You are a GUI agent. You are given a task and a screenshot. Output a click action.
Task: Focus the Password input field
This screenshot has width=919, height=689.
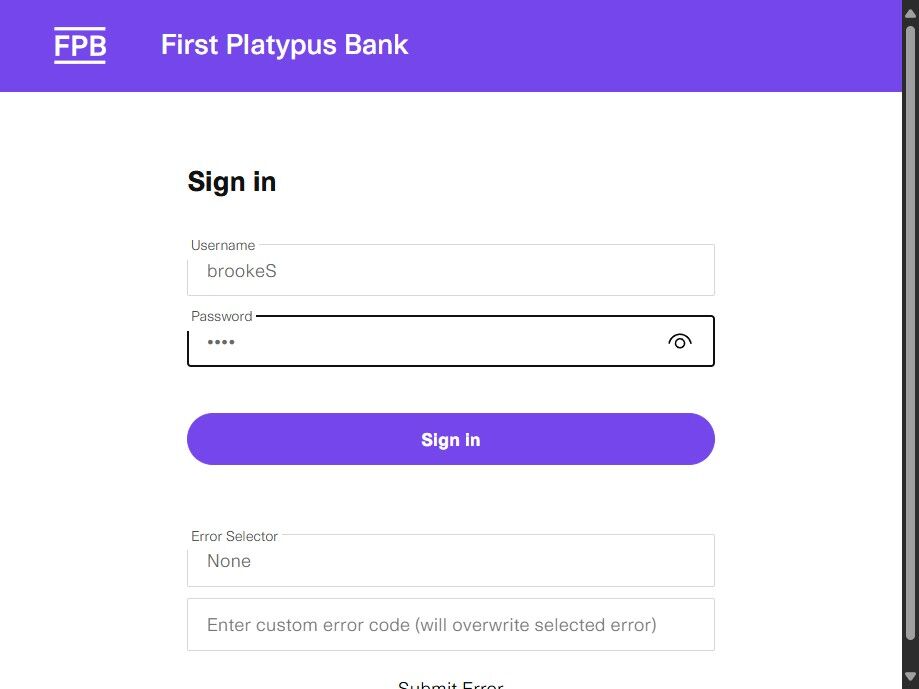coord(420,342)
